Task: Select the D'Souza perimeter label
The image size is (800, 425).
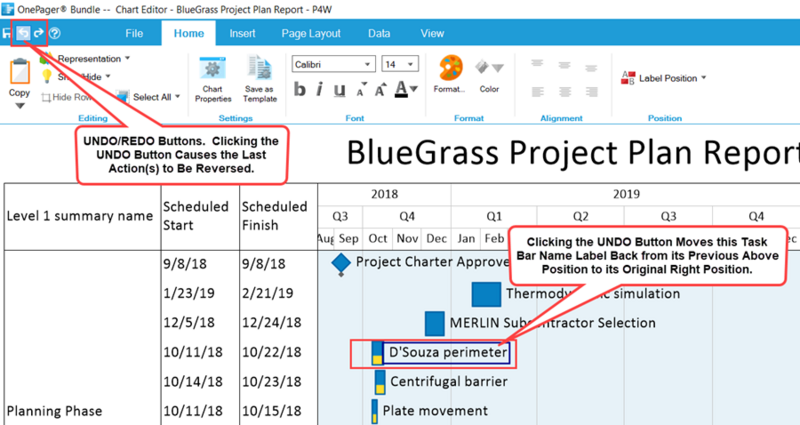Action: point(447,352)
